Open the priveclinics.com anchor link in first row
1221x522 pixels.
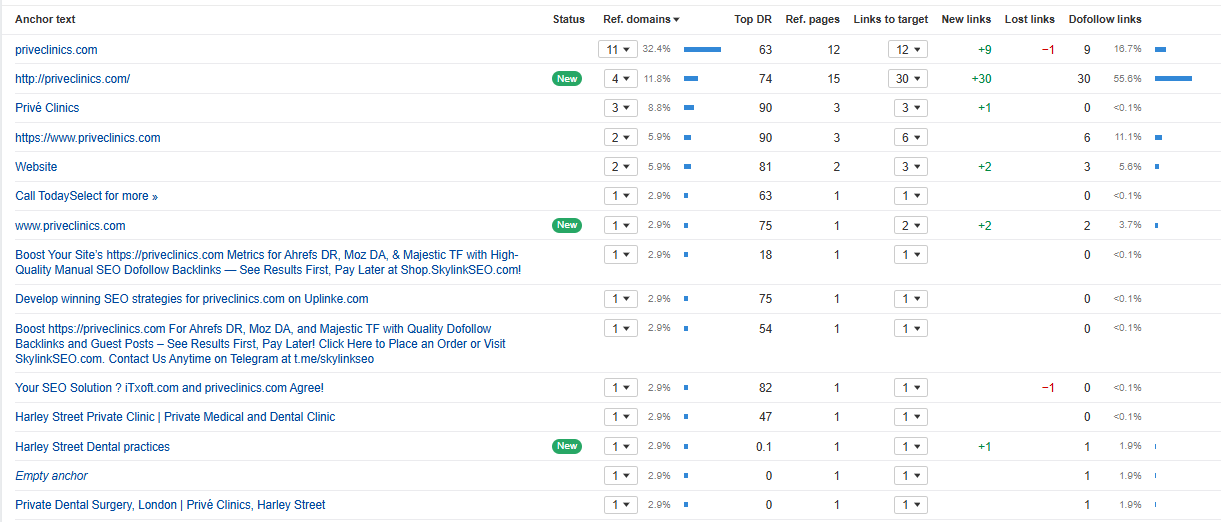pyautogui.click(x=56, y=50)
